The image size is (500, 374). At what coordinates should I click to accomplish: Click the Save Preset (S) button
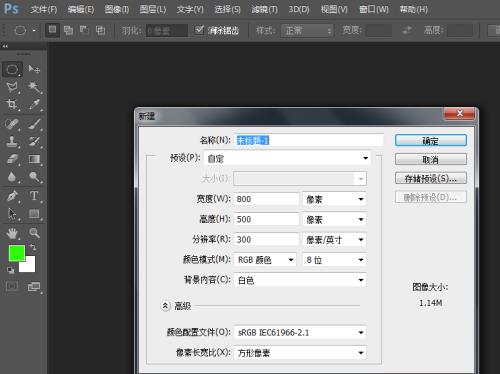pyautogui.click(x=431, y=178)
